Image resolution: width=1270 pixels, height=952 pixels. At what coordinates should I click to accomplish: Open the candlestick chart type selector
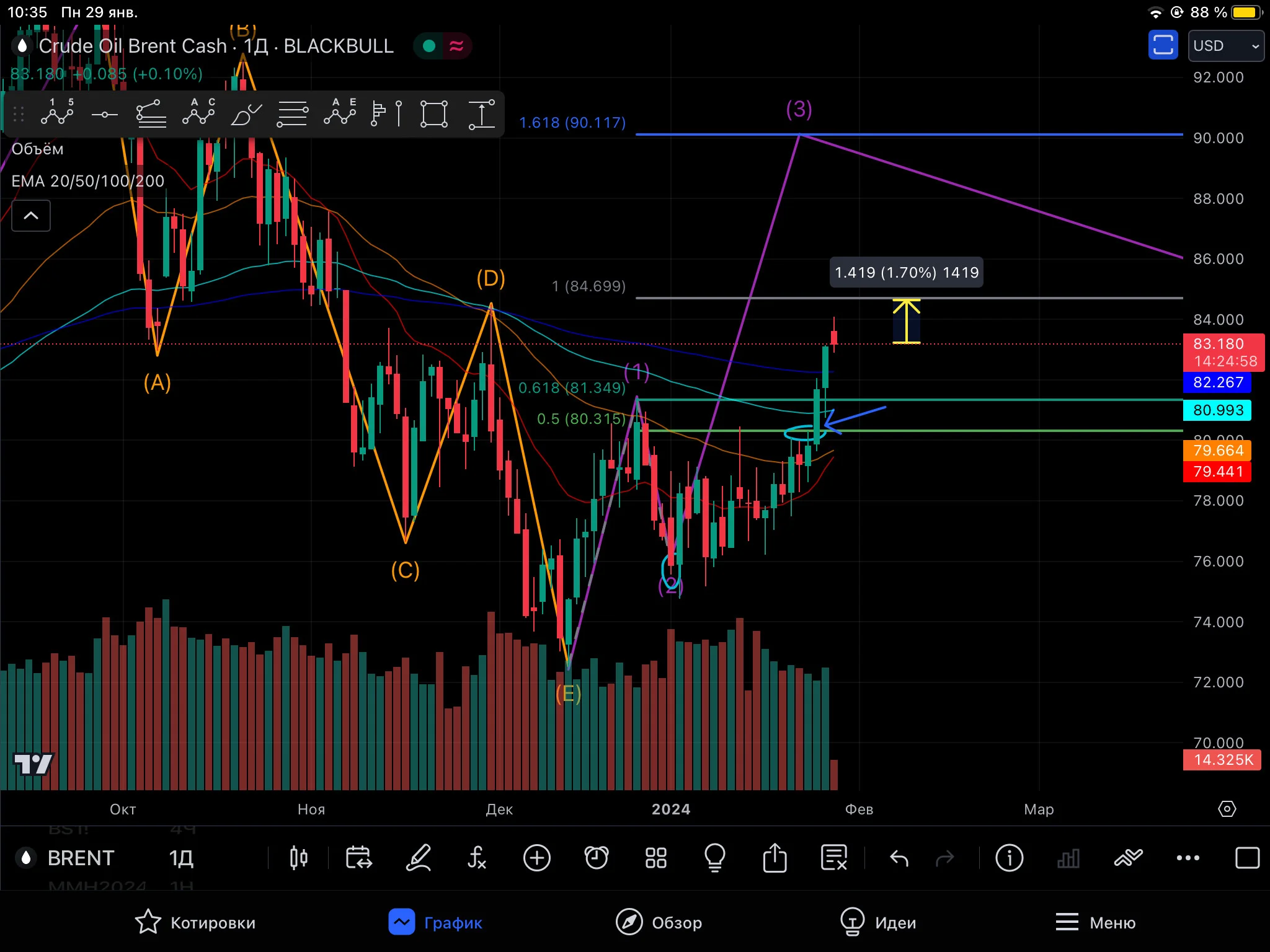(x=299, y=858)
